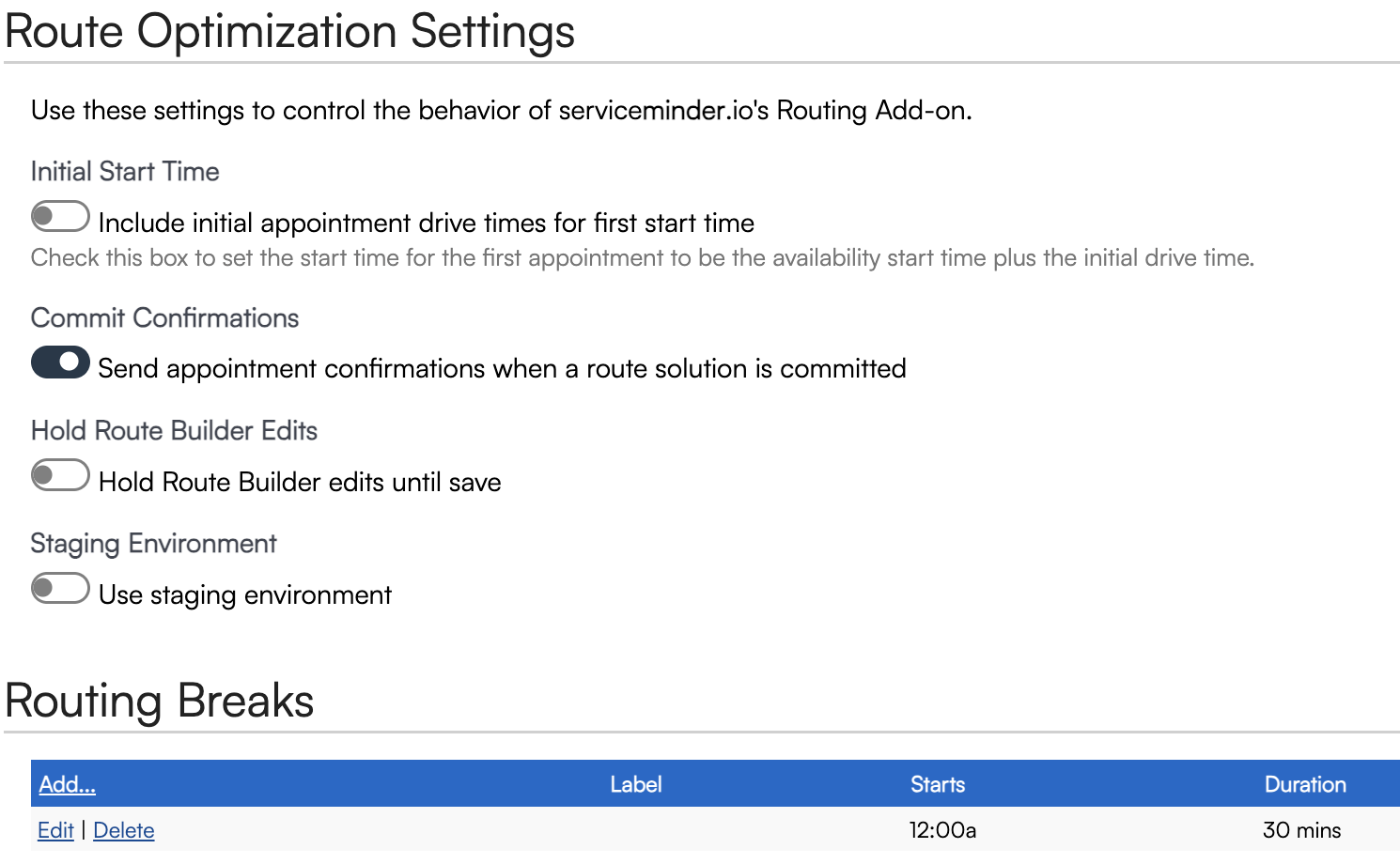
Task: Click the 'Hold Route Builder edits until save' text
Action: click(300, 482)
